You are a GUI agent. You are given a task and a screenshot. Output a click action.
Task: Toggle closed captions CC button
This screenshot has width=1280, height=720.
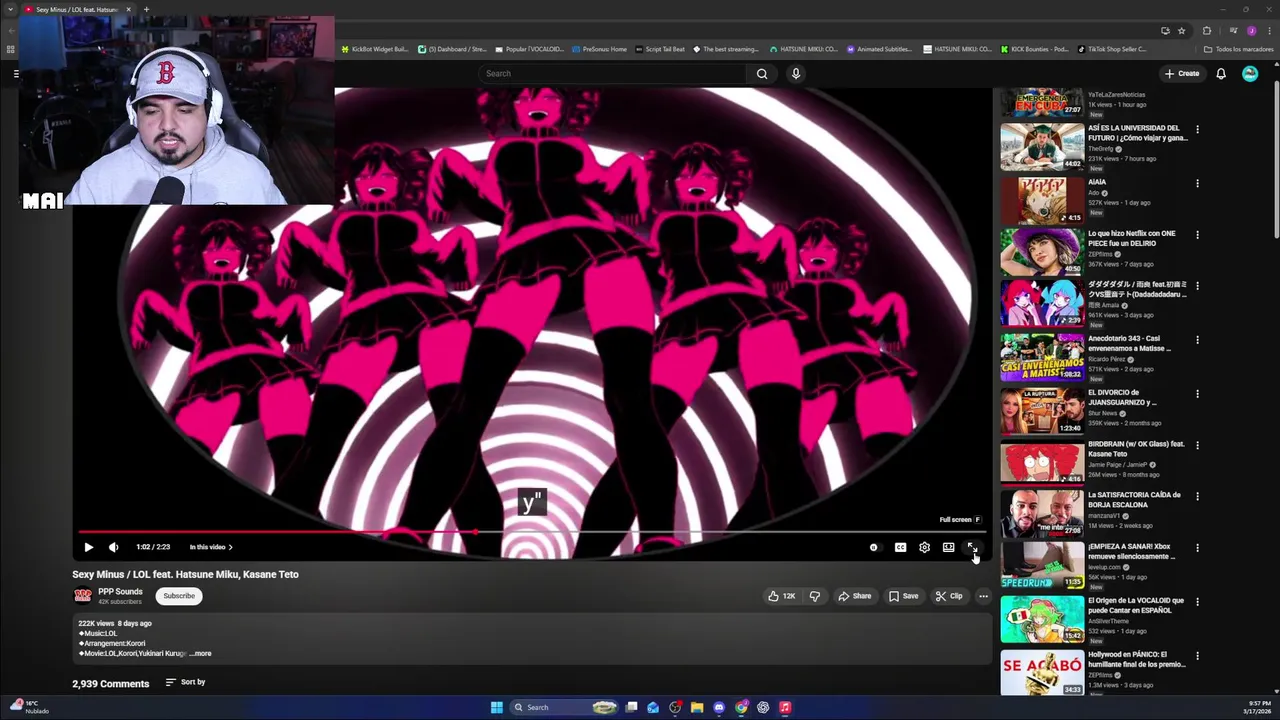tap(900, 547)
